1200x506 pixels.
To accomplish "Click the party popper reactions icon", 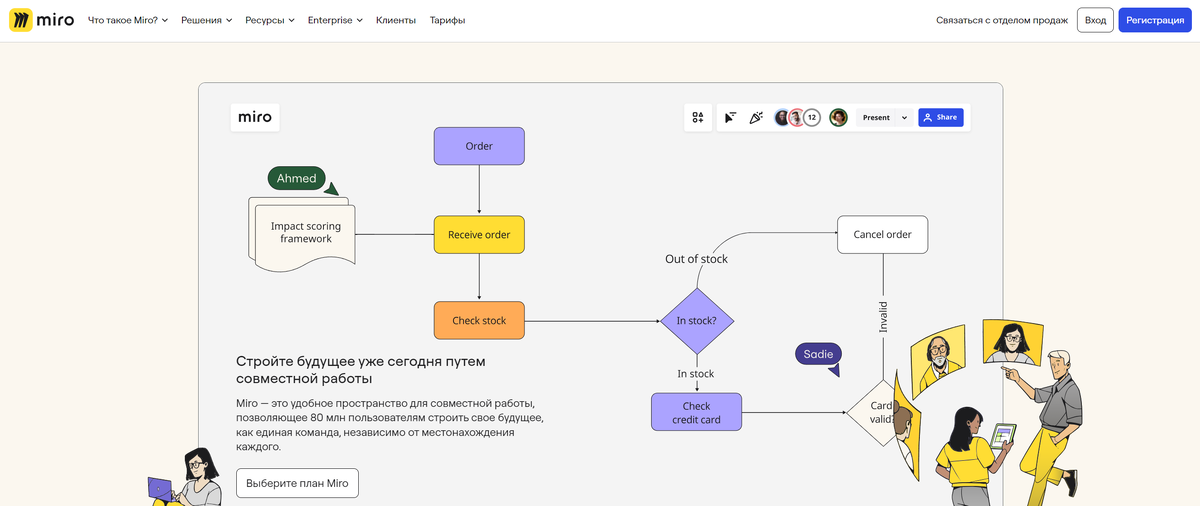I will click(756, 117).
